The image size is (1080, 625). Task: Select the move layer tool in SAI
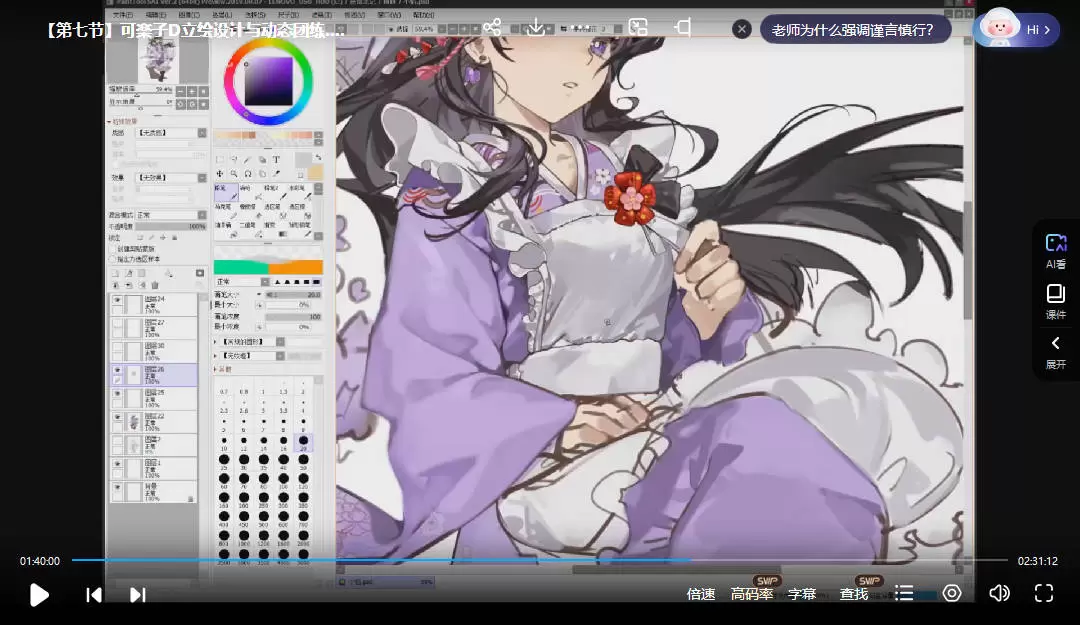[220, 174]
